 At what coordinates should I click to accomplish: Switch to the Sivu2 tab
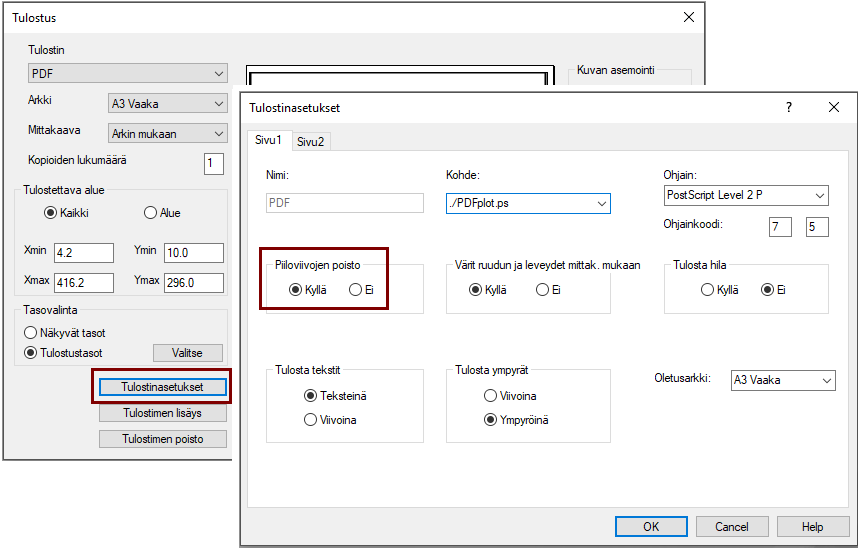pos(310,141)
